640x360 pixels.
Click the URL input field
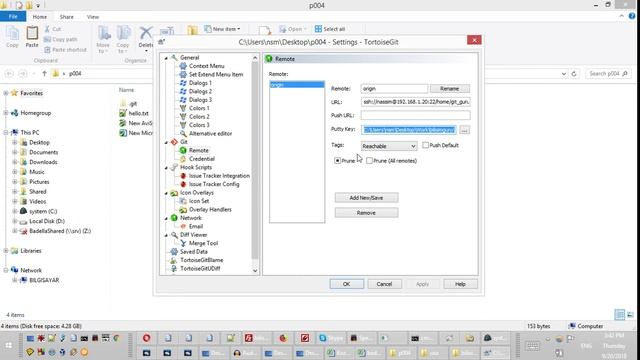pos(416,102)
